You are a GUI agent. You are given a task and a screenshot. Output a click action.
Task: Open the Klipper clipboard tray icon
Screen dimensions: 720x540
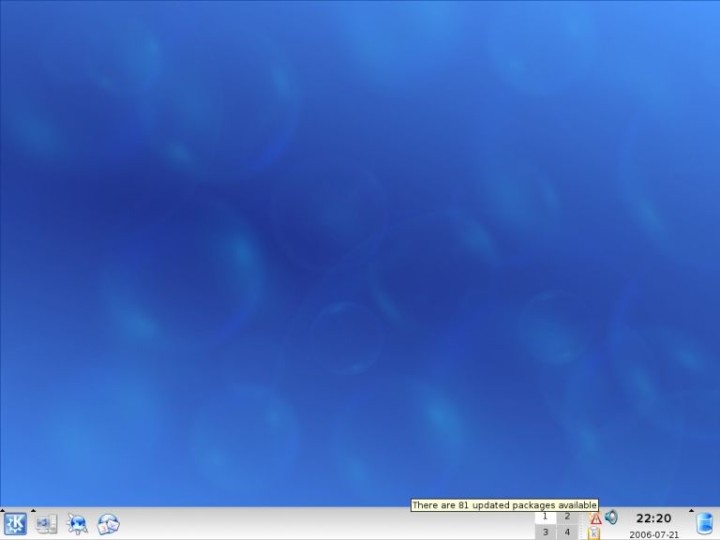pyautogui.click(x=594, y=534)
